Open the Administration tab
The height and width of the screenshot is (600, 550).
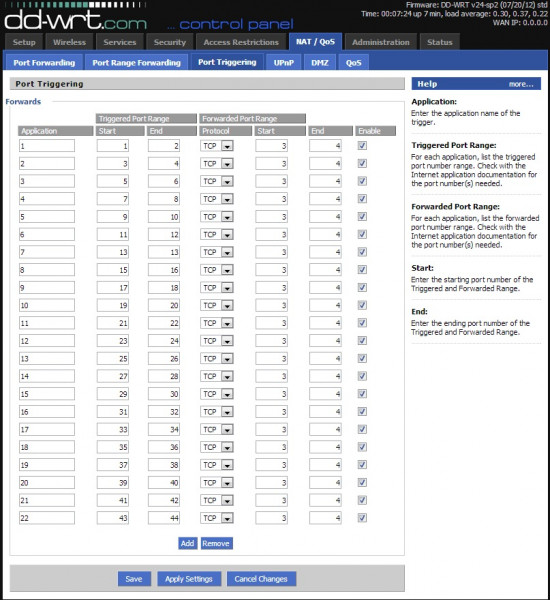[381, 42]
